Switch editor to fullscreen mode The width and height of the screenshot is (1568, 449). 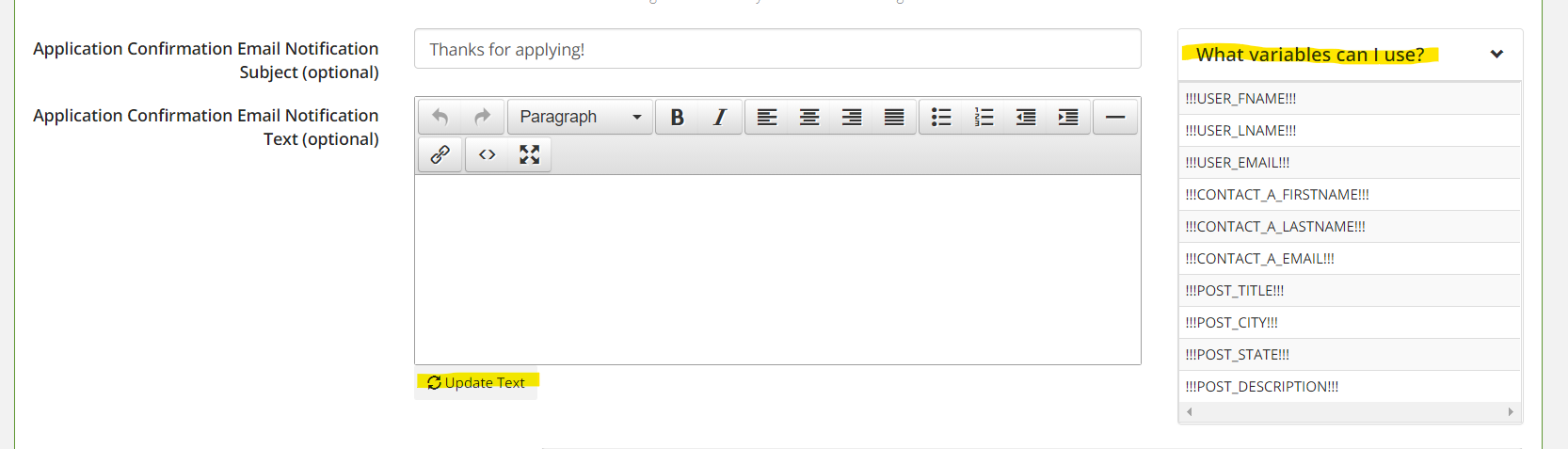coord(529,154)
